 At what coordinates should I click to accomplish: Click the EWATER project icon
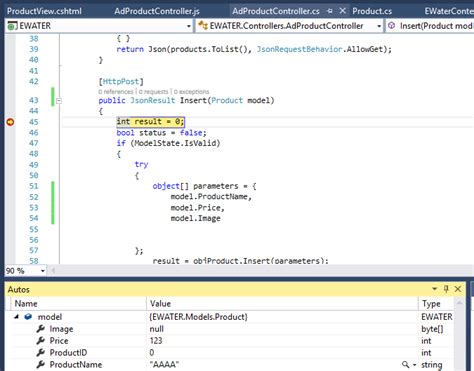tap(12, 26)
